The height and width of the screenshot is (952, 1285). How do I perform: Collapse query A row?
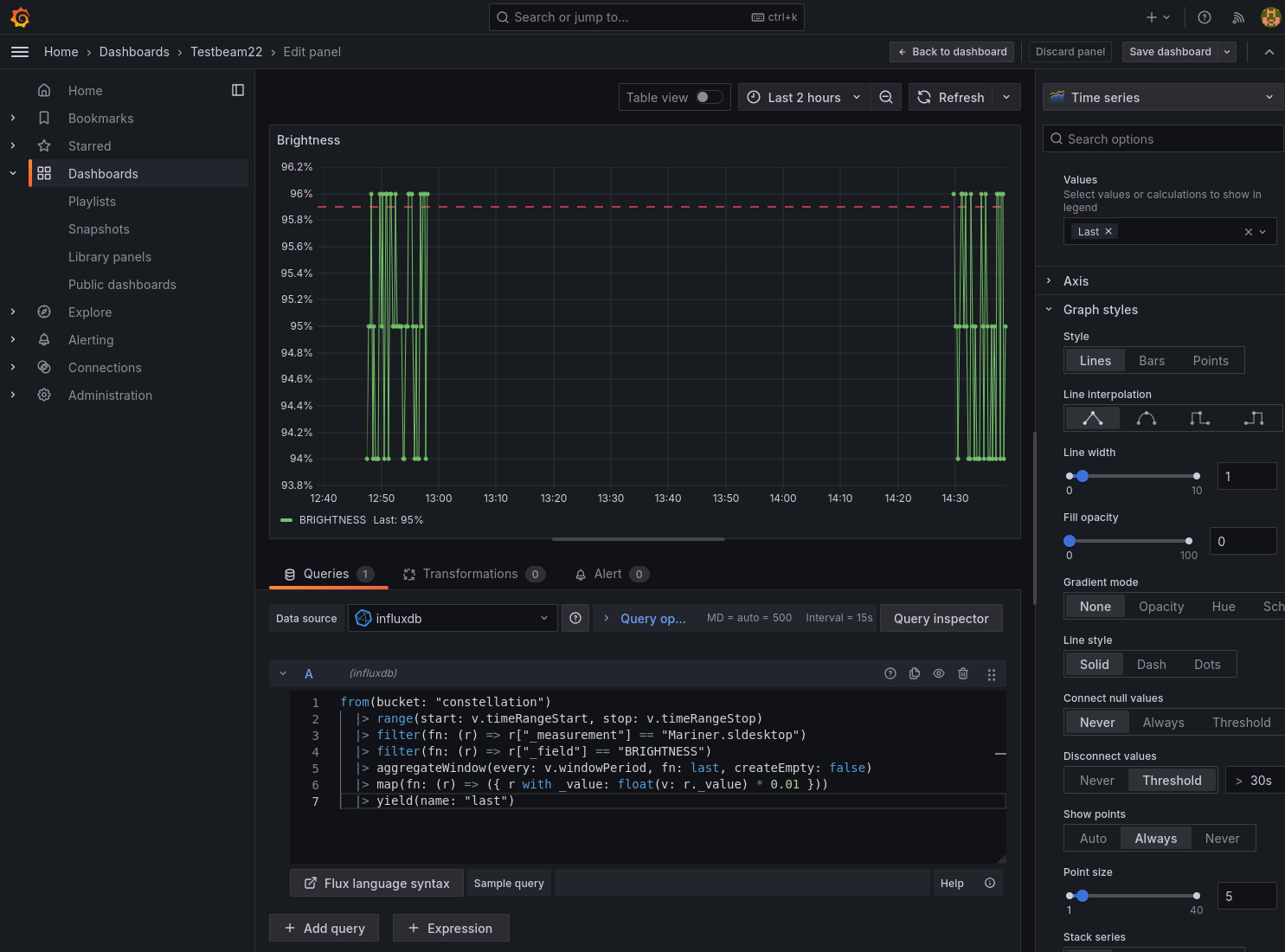(283, 673)
